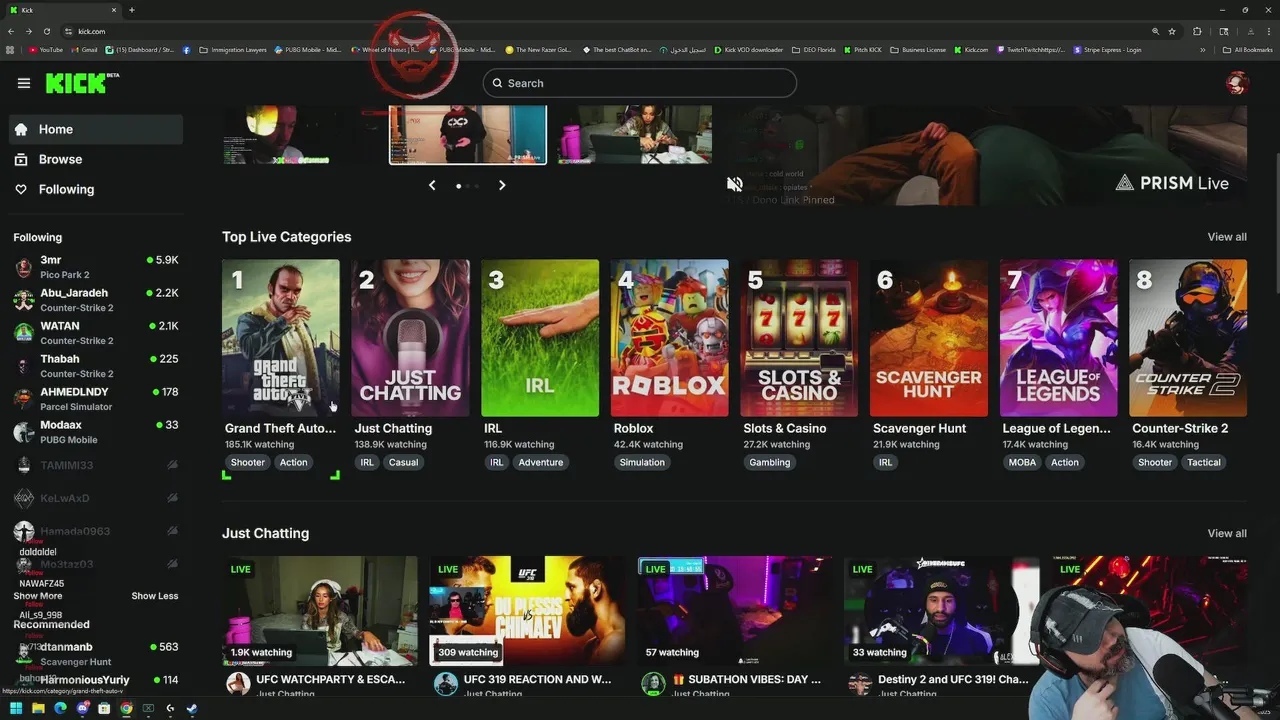Open the Slots & Casino category card
Screen dimensions: 1280x720
tap(799, 338)
